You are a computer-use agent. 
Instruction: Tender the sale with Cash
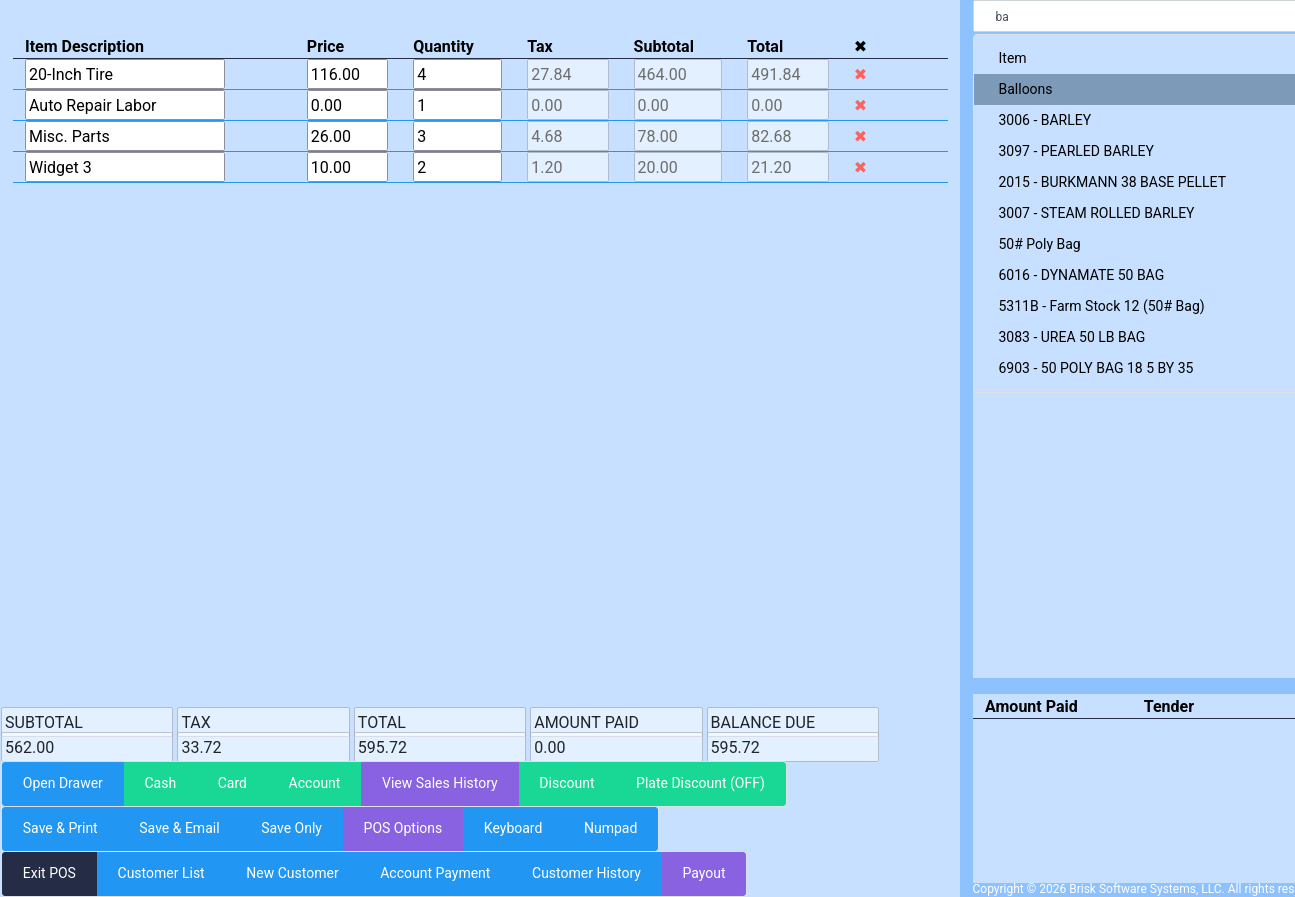[x=160, y=783]
